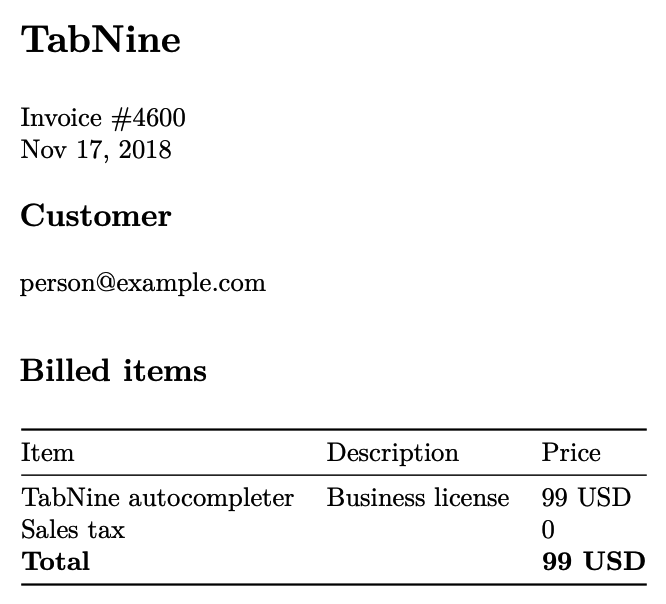Click the Customer heading

coord(96,215)
